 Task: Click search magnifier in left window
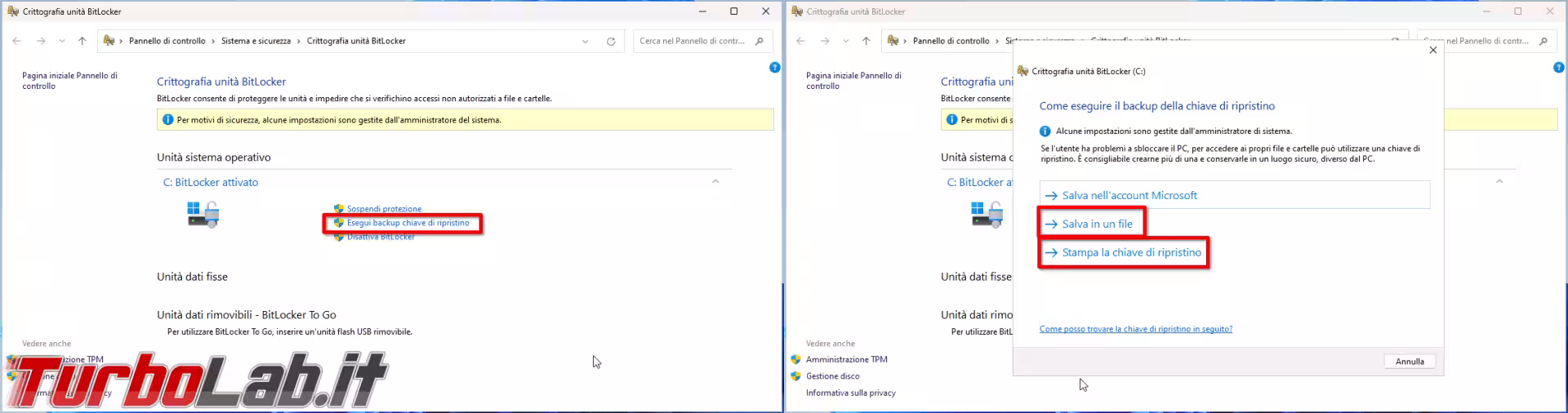coord(759,41)
